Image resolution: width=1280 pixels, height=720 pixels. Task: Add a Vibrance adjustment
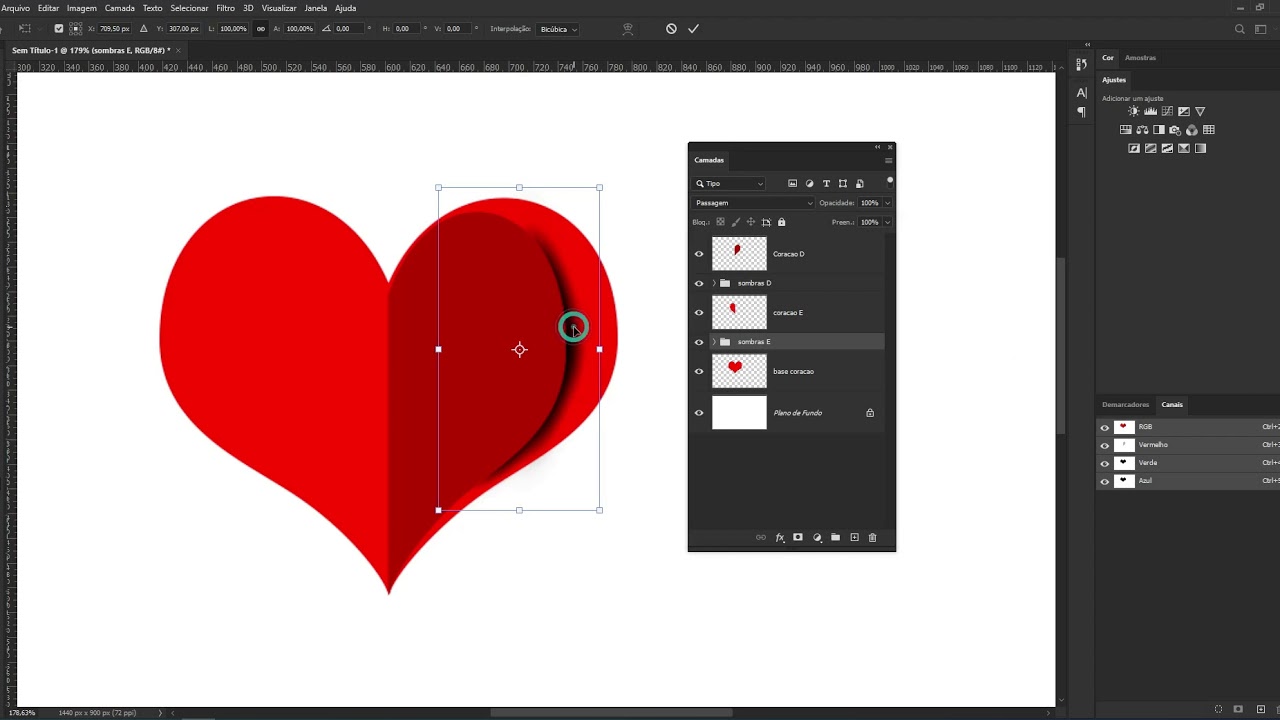tap(1200, 111)
